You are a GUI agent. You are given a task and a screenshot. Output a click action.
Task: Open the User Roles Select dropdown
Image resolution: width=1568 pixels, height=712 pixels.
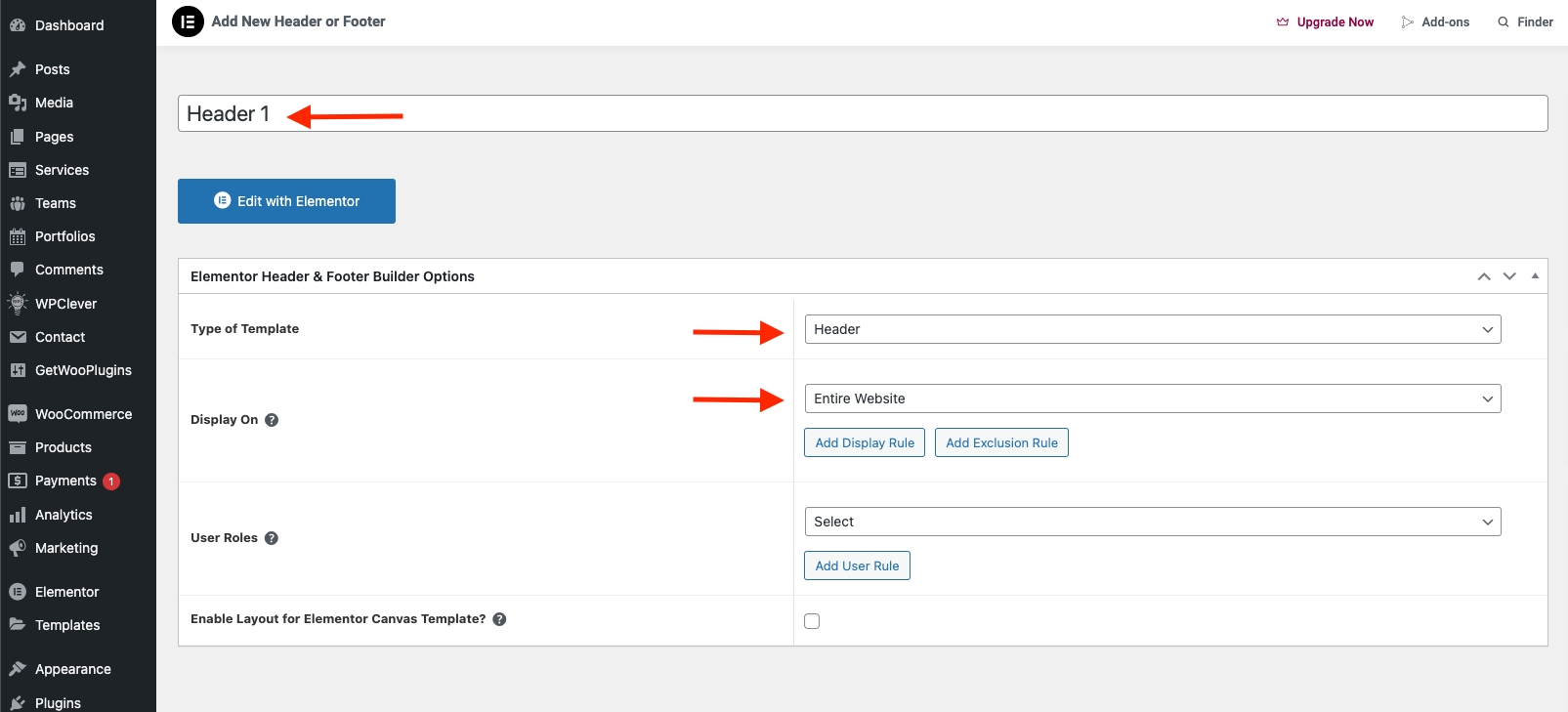point(1152,522)
